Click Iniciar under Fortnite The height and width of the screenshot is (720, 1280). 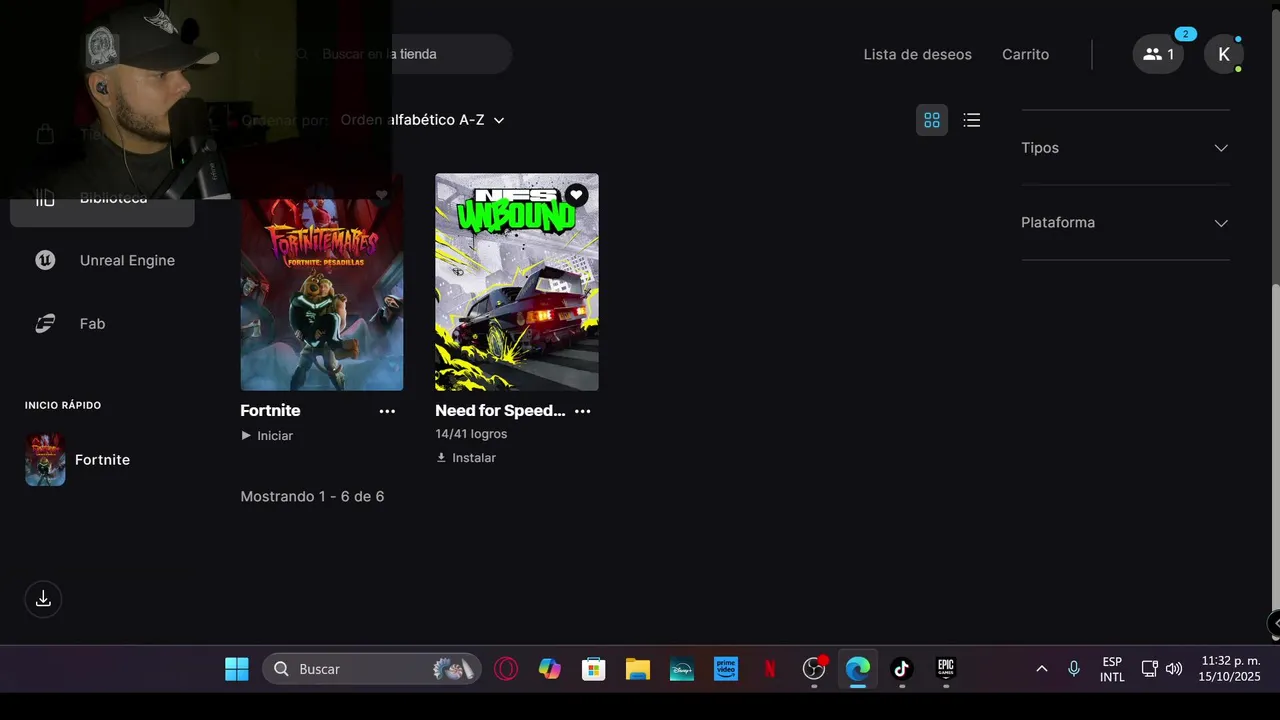click(x=267, y=436)
